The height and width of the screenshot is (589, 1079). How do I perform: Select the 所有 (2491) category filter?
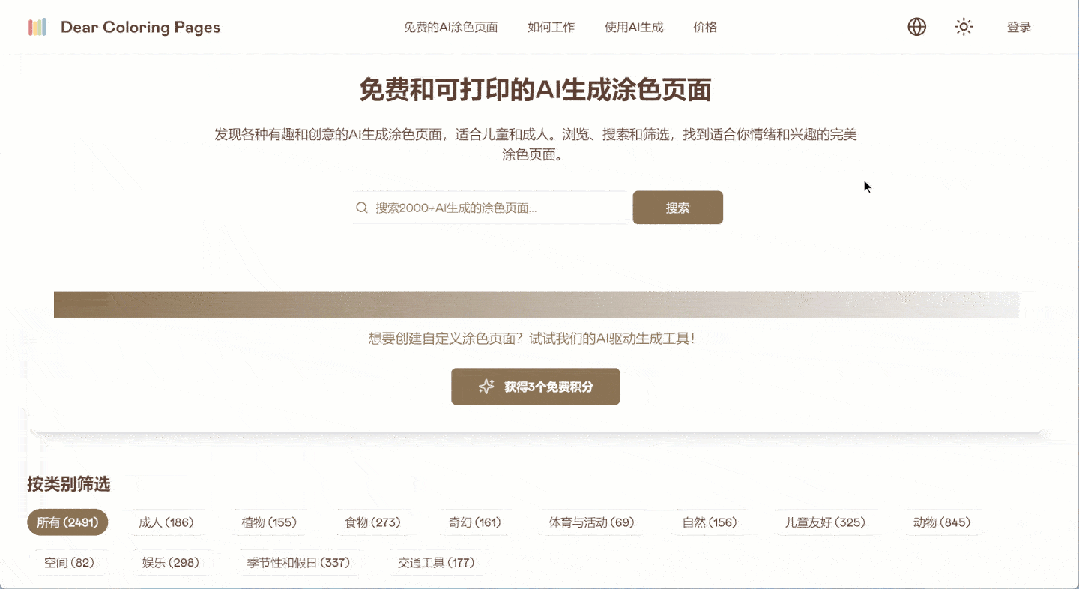[x=67, y=522]
